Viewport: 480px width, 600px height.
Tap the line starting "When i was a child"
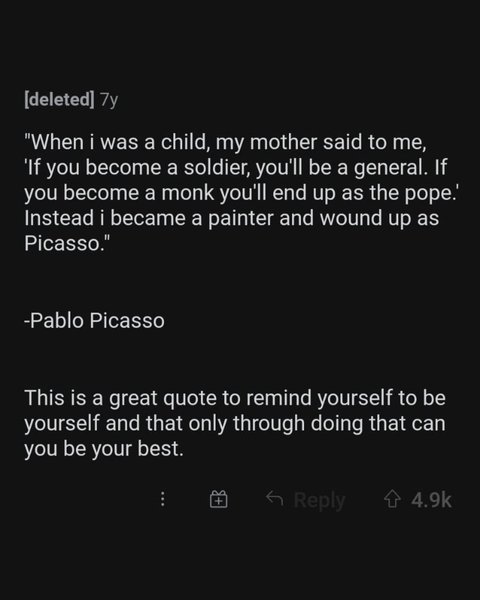tap(225, 142)
